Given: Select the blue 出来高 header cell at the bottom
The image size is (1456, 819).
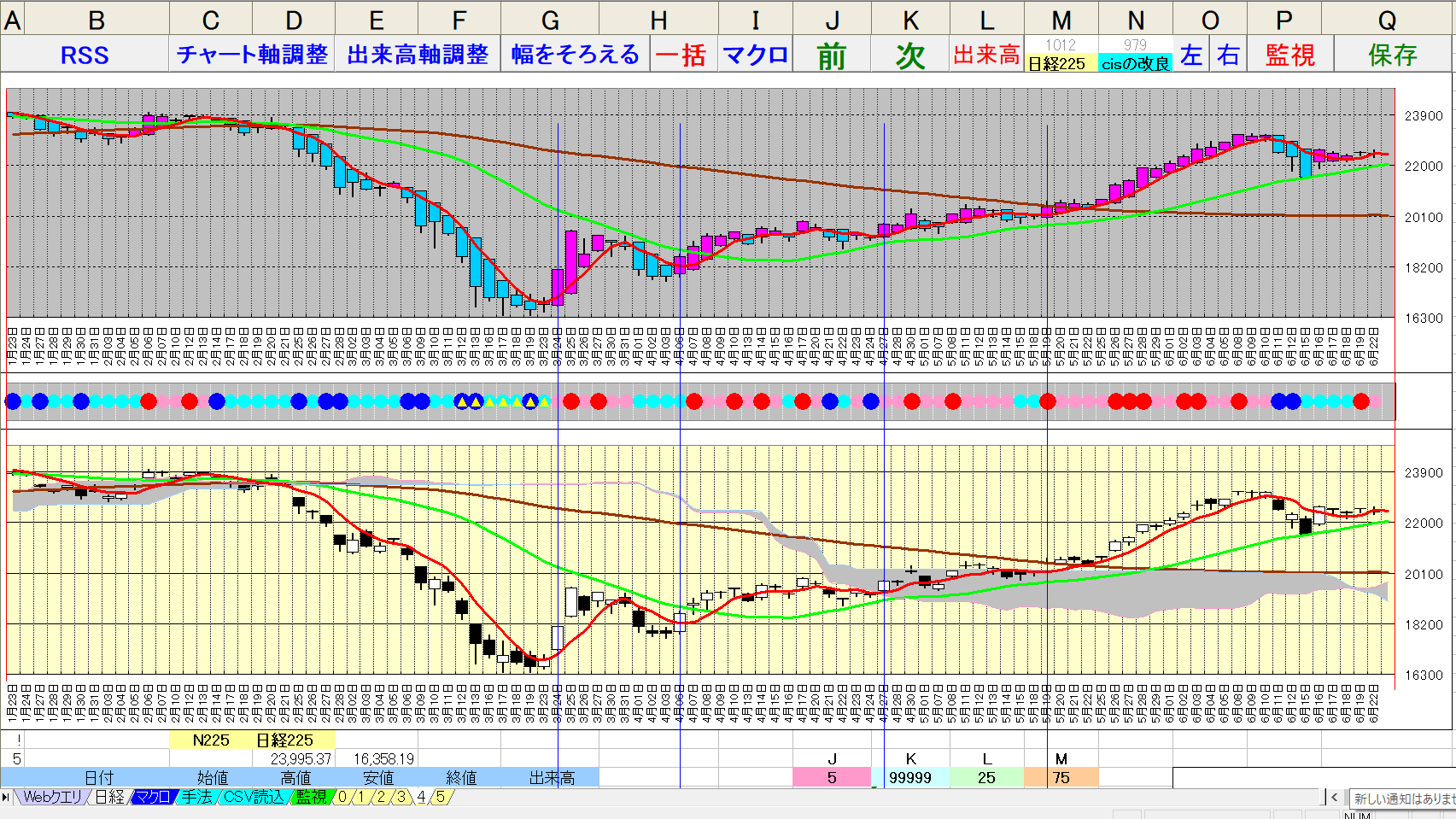Looking at the screenshot, I should pos(552,777).
